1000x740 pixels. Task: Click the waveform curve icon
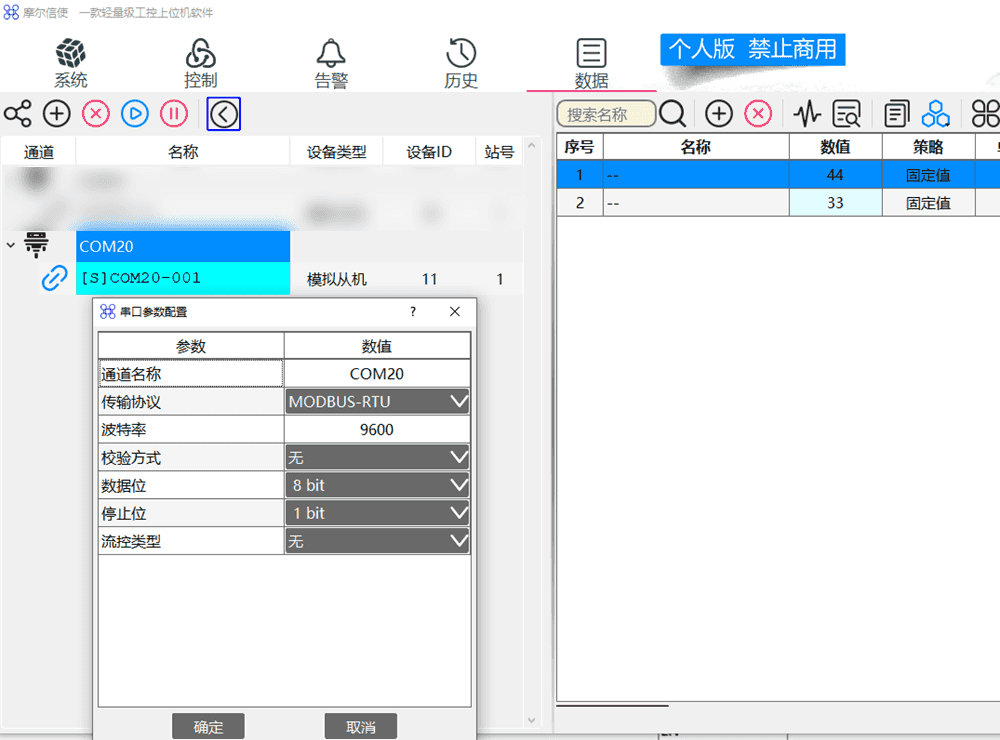point(807,114)
